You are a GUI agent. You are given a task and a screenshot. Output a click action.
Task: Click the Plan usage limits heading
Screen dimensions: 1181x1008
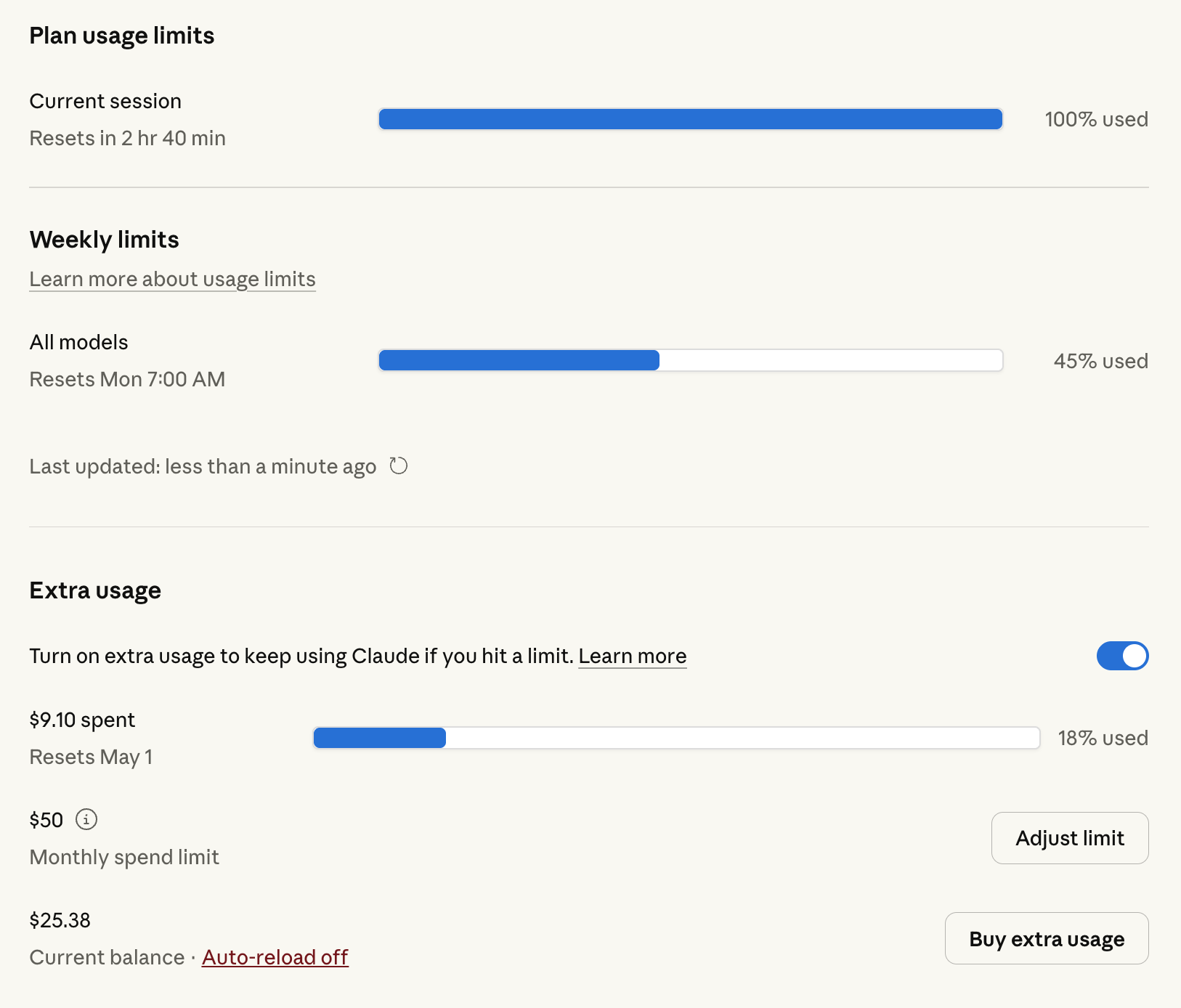[122, 36]
